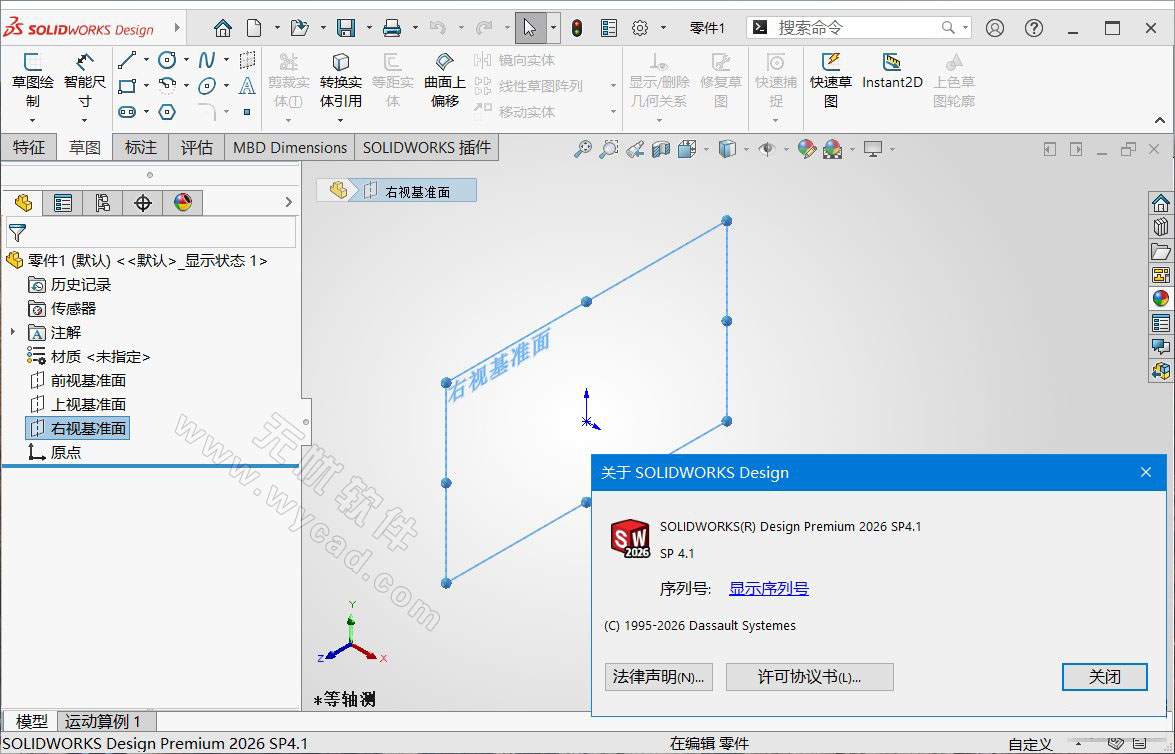1175x754 pixels.
Task: Click 许可协议书(L)... button
Action: pyautogui.click(x=809, y=677)
